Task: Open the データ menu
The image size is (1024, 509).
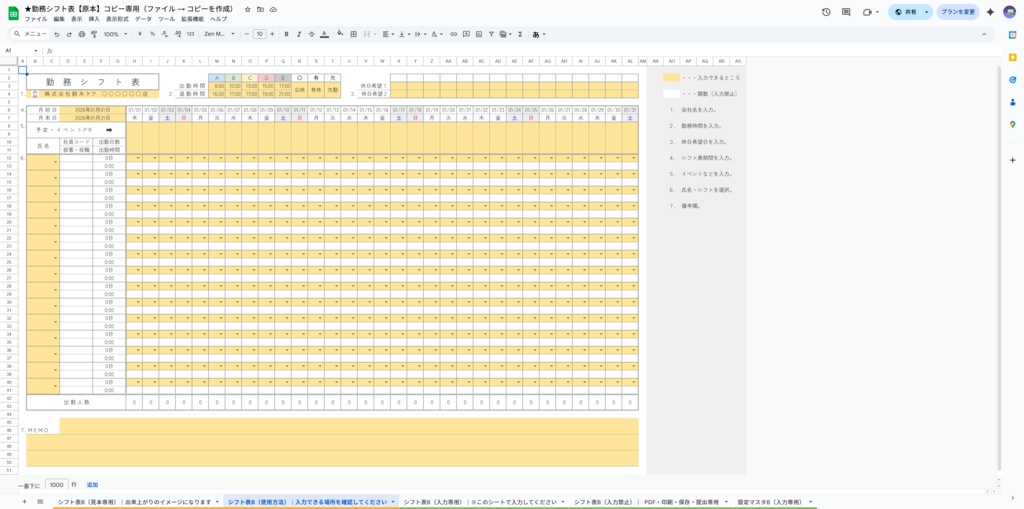Action: click(x=143, y=20)
